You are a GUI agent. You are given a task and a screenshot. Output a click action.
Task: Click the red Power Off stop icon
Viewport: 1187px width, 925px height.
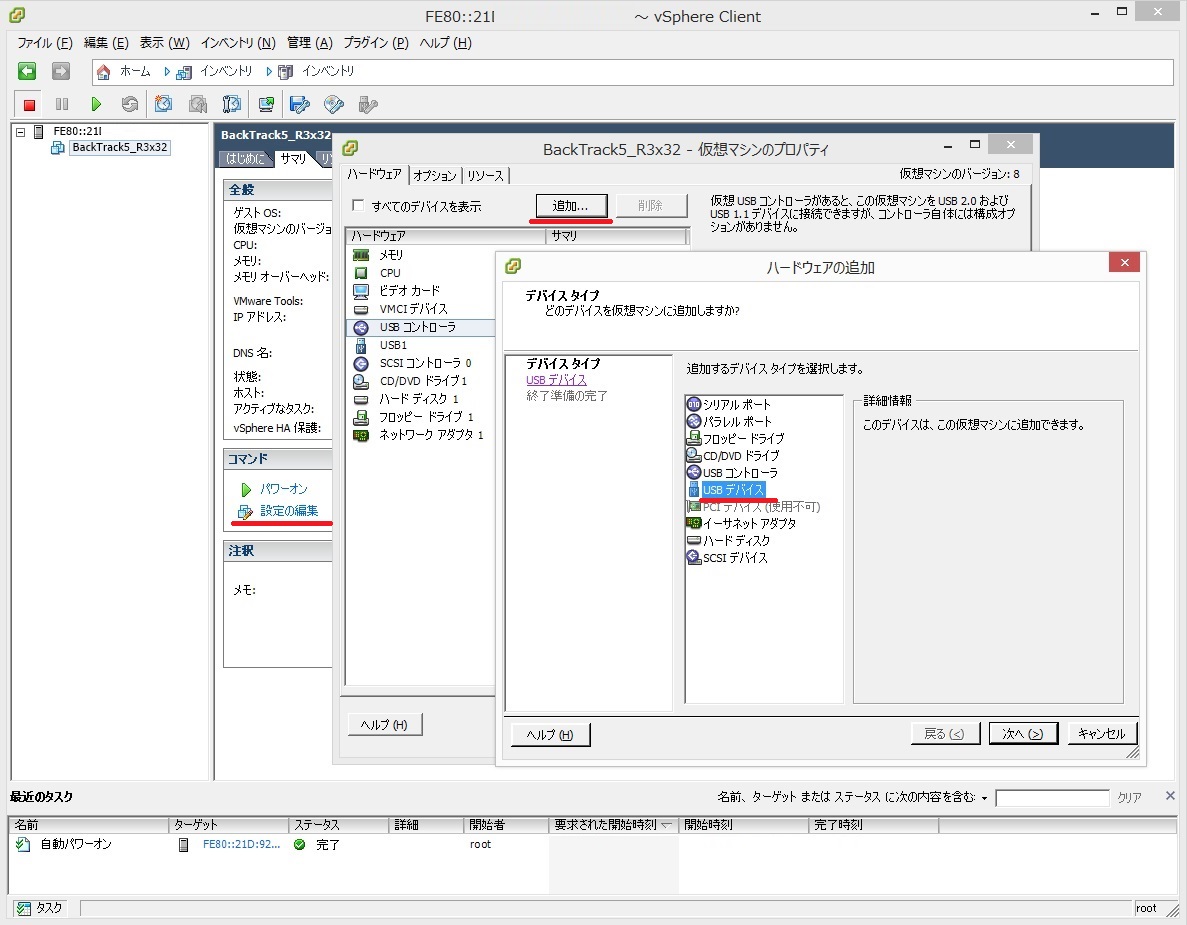click(29, 104)
